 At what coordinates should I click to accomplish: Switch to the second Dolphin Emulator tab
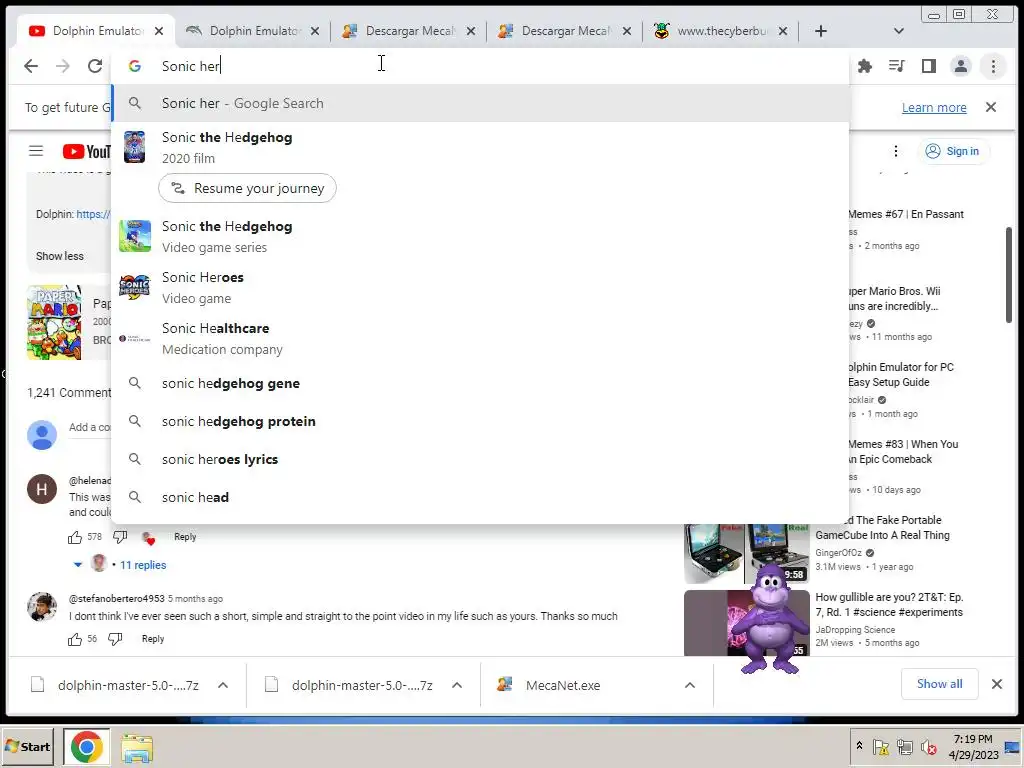[x=251, y=31]
